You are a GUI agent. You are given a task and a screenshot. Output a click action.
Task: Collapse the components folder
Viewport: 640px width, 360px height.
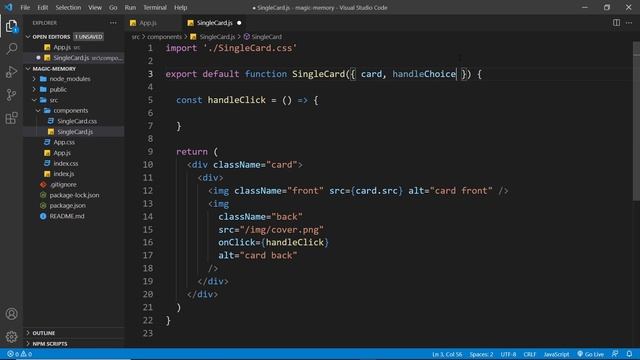click(x=38, y=111)
